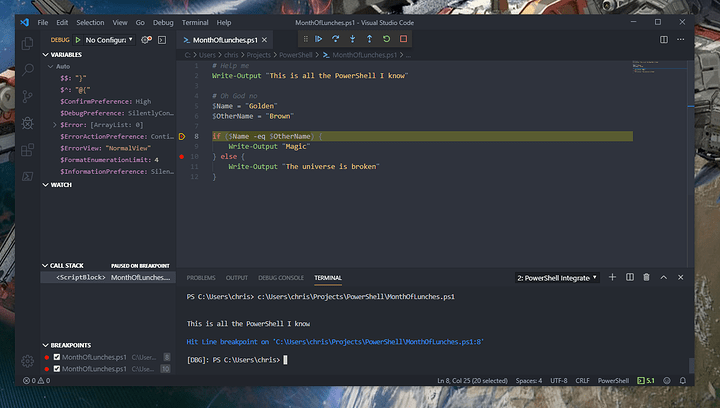Collapse the CALL STACK section
720x408 pixels.
pyautogui.click(x=63, y=266)
